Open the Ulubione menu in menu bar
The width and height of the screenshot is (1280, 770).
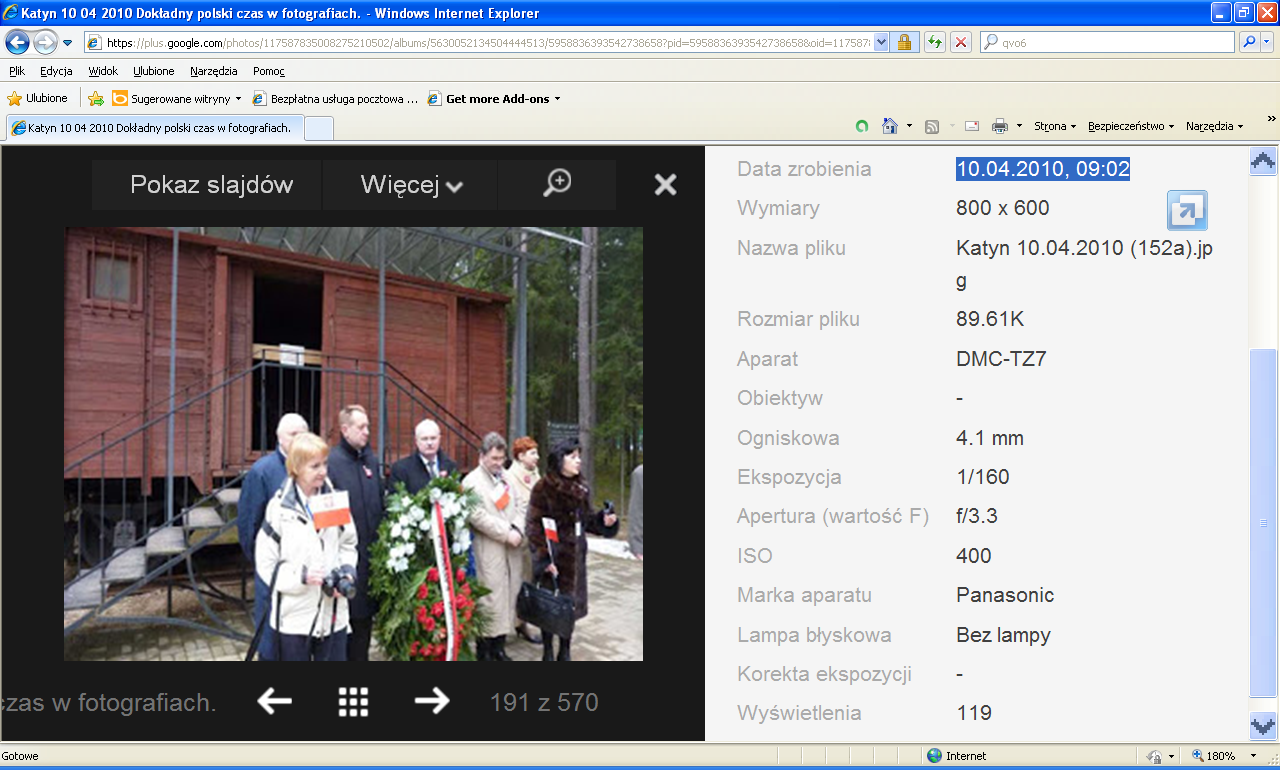point(154,71)
